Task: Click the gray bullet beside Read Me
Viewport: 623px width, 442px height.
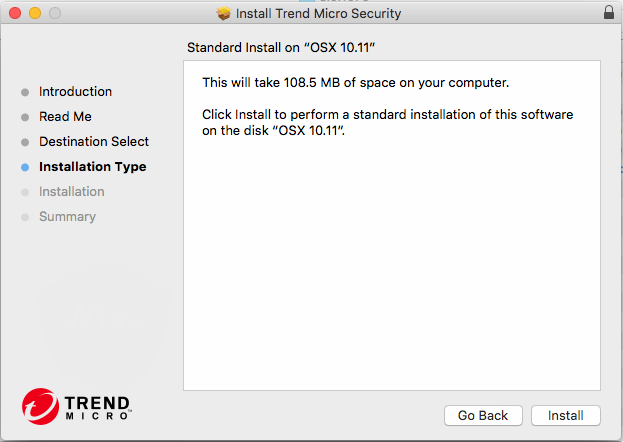Action: click(x=25, y=117)
